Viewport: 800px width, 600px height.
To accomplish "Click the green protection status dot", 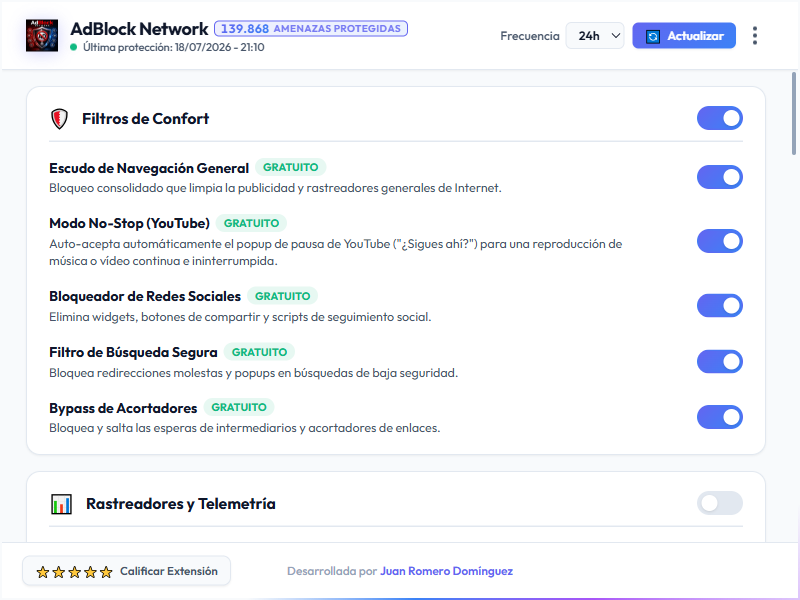I will click(x=73, y=47).
